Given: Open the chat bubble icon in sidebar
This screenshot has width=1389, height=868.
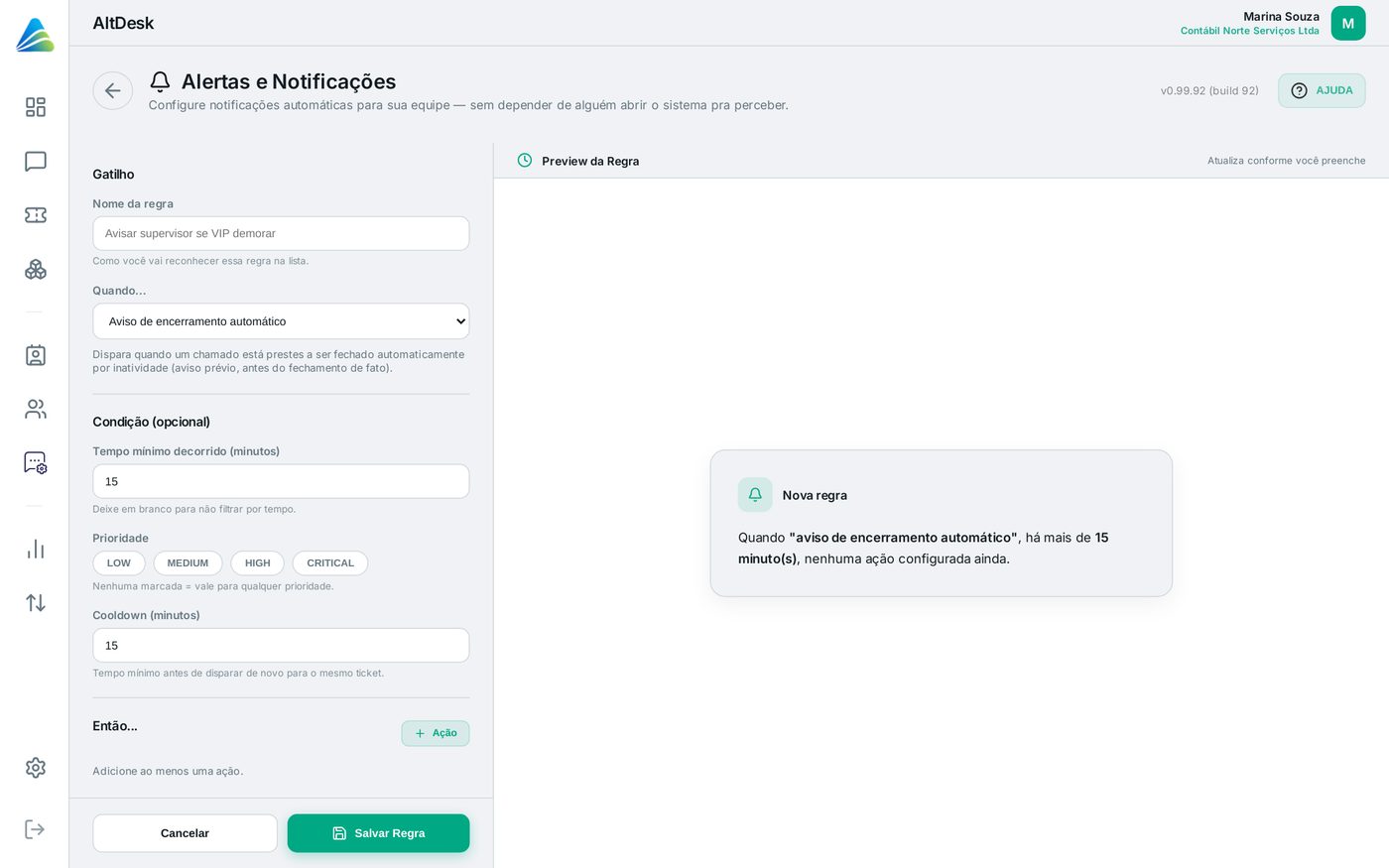Looking at the screenshot, I should tap(36, 162).
